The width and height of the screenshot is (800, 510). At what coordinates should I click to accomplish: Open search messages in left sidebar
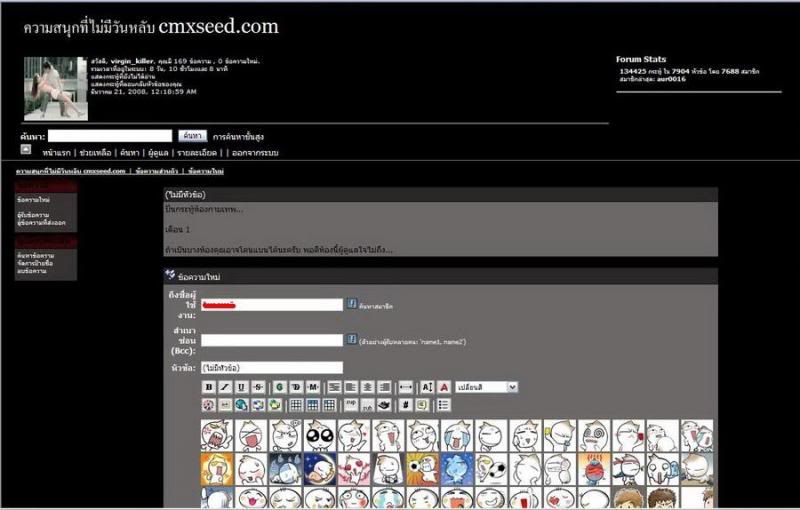click(36, 255)
